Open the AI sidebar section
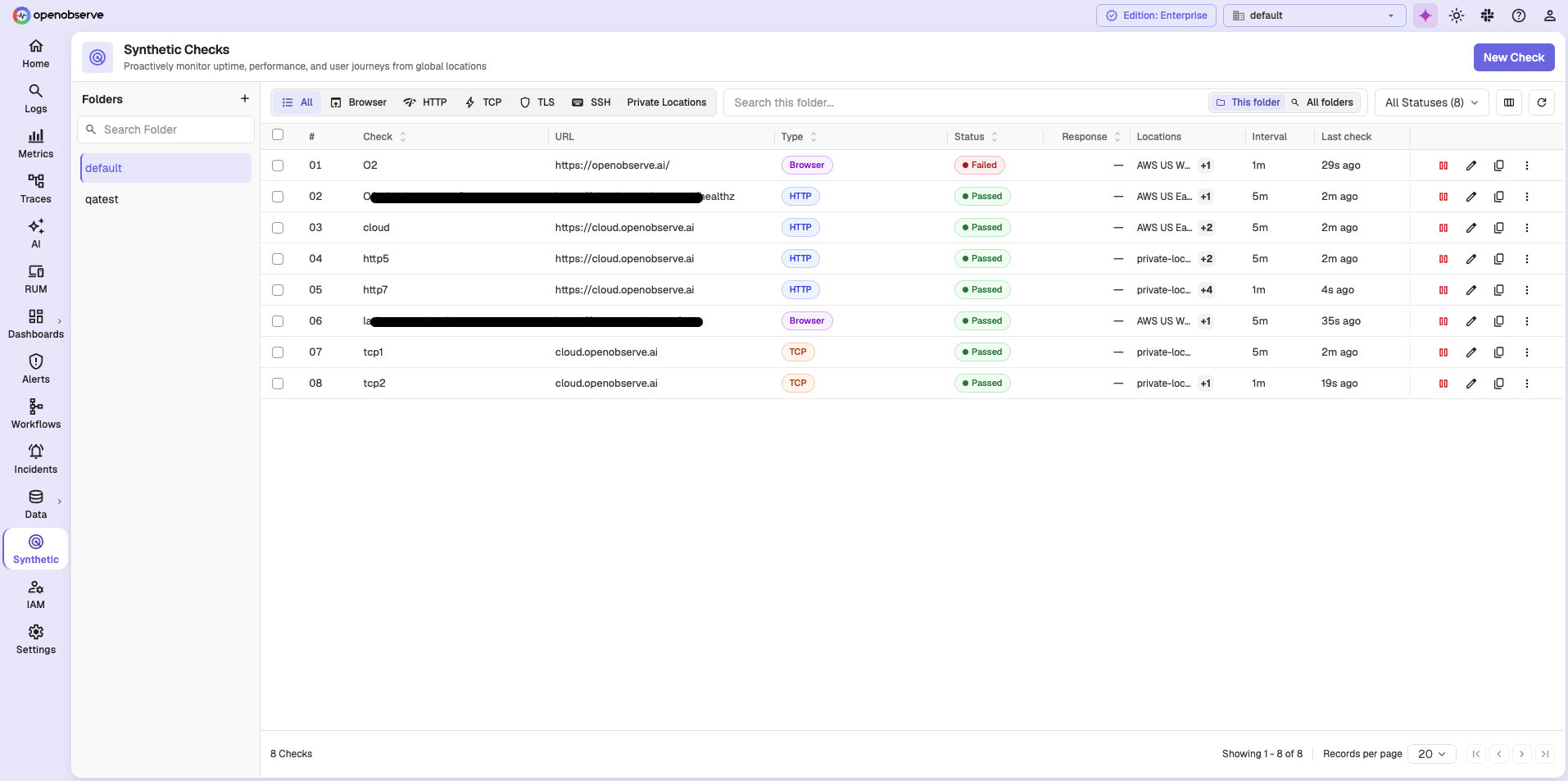 (35, 234)
